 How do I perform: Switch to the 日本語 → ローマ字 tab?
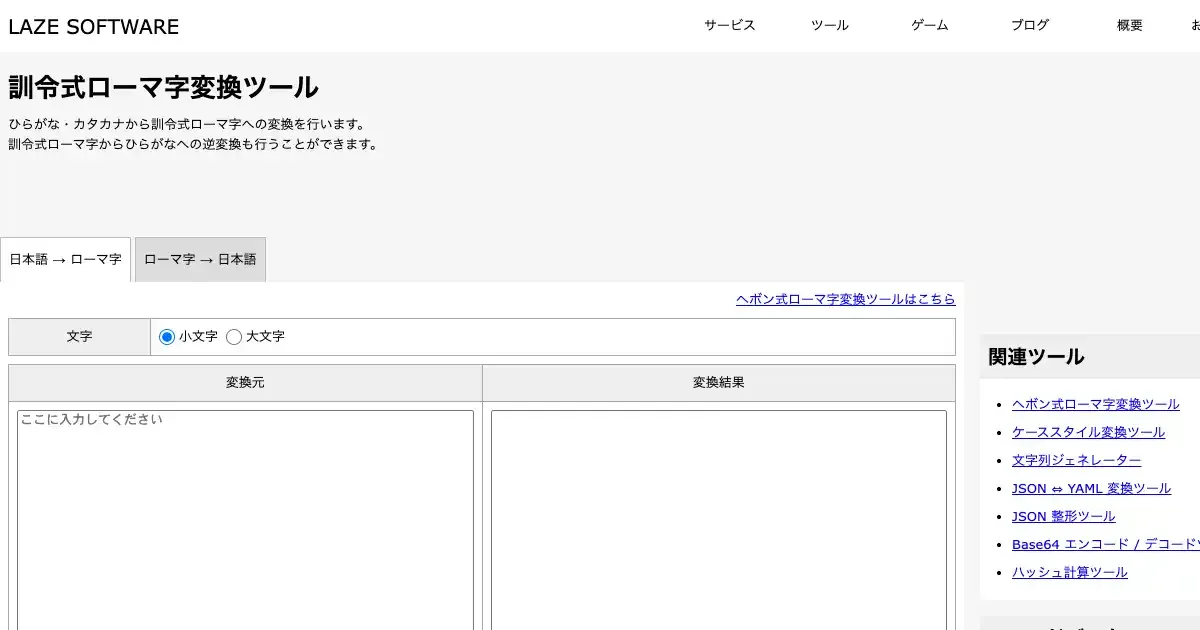66,260
